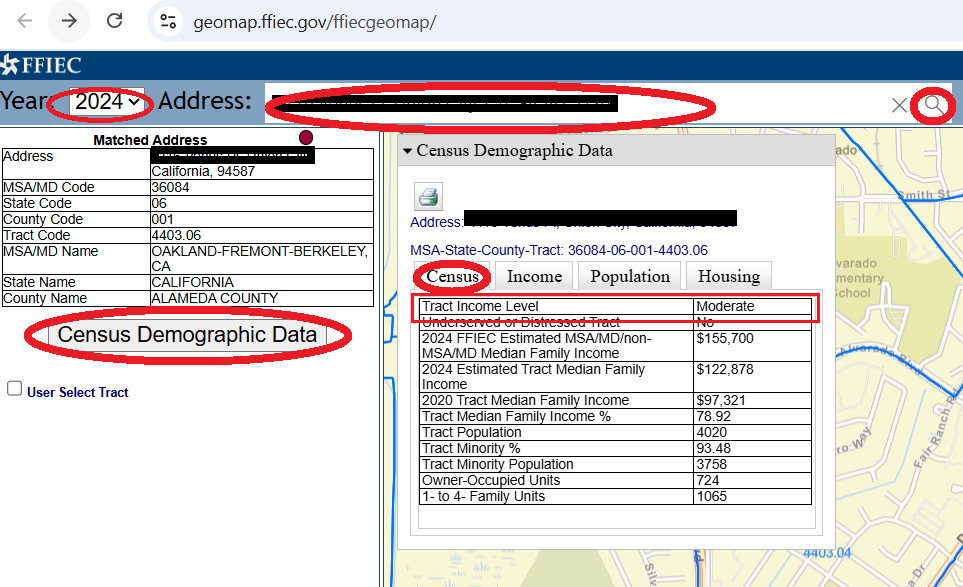View site information icon in address bar
Image resolution: width=963 pixels, height=587 pixels.
click(x=169, y=21)
